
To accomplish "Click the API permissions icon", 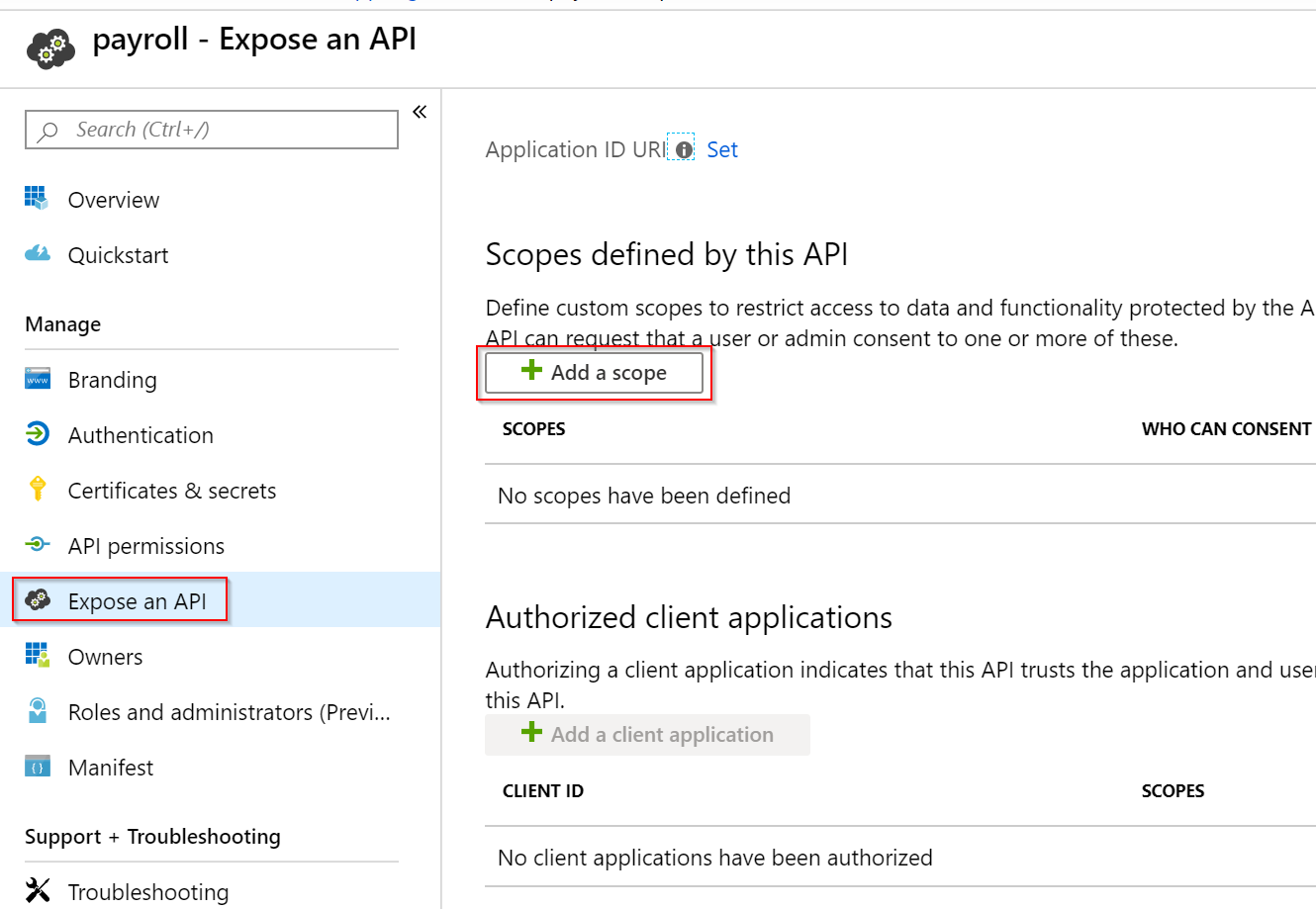I will click(37, 545).
